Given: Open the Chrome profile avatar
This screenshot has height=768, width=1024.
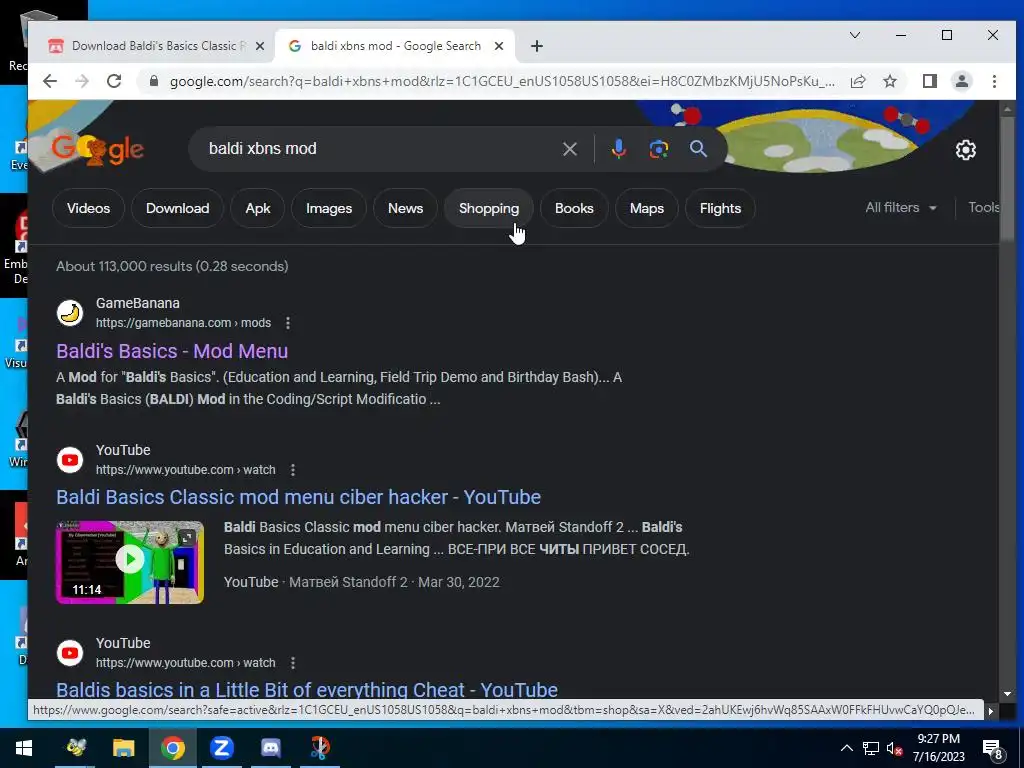Looking at the screenshot, I should point(961,81).
